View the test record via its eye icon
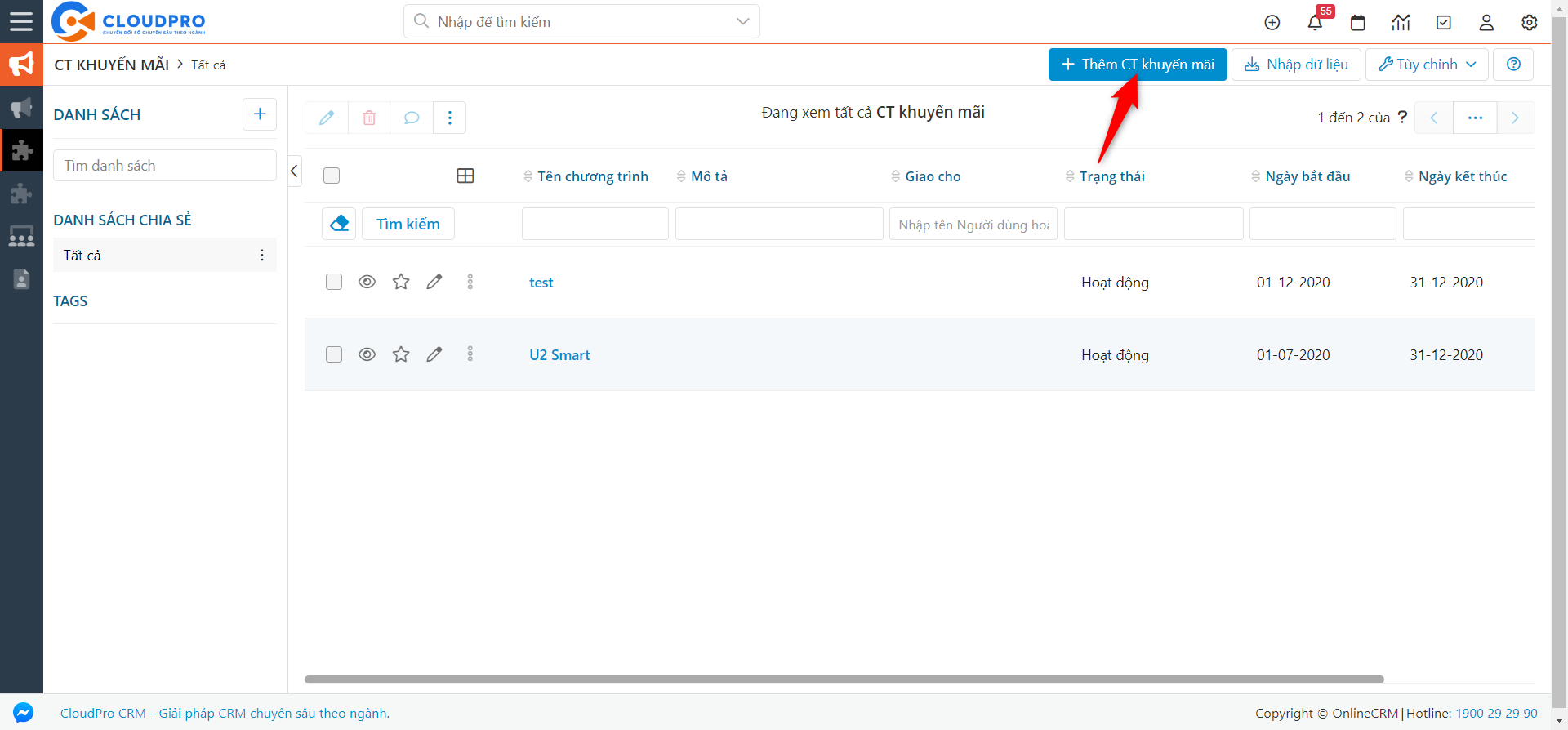The width and height of the screenshot is (1568, 730). [367, 282]
